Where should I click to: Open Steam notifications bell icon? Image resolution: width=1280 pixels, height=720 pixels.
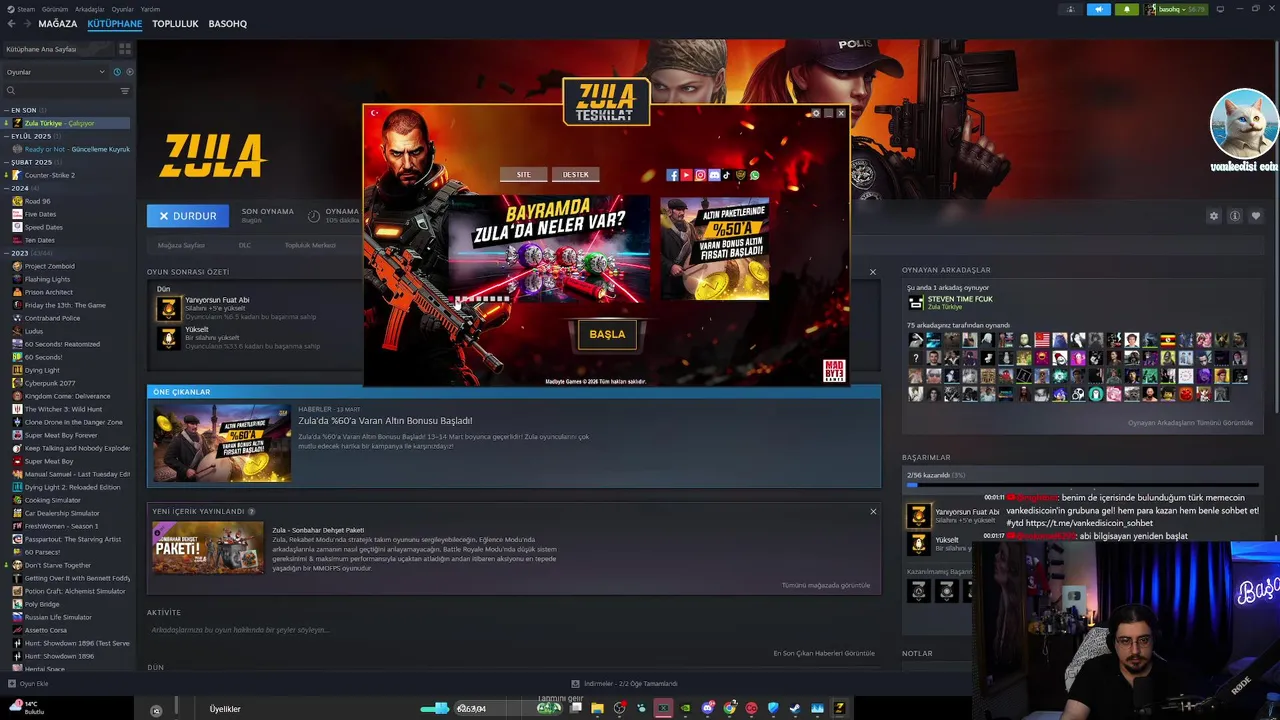pyautogui.click(x=1127, y=9)
